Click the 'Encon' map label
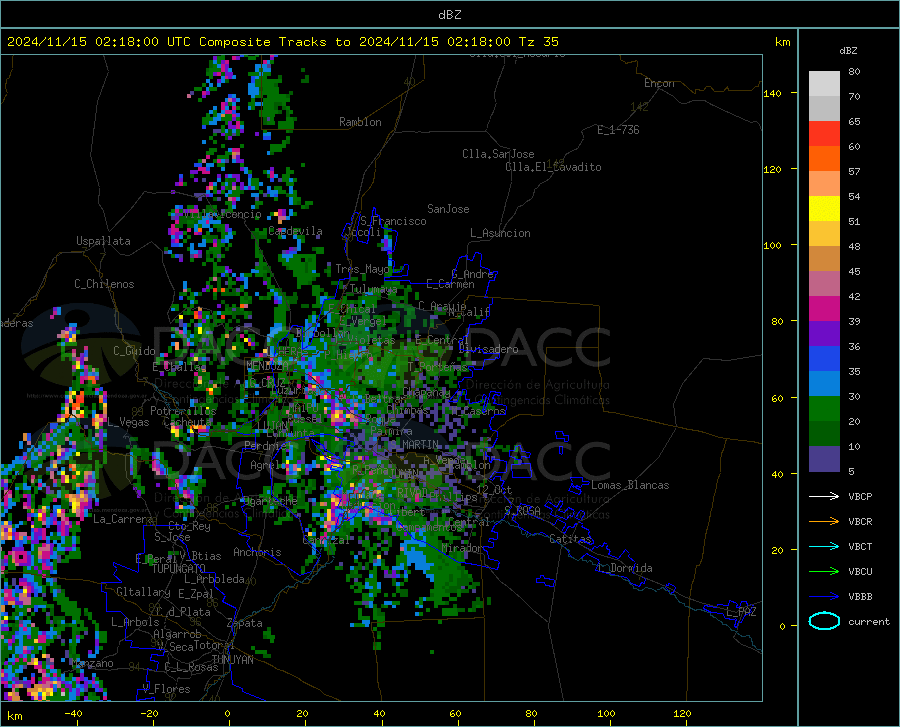Image resolution: width=900 pixels, height=727 pixels. point(659,83)
